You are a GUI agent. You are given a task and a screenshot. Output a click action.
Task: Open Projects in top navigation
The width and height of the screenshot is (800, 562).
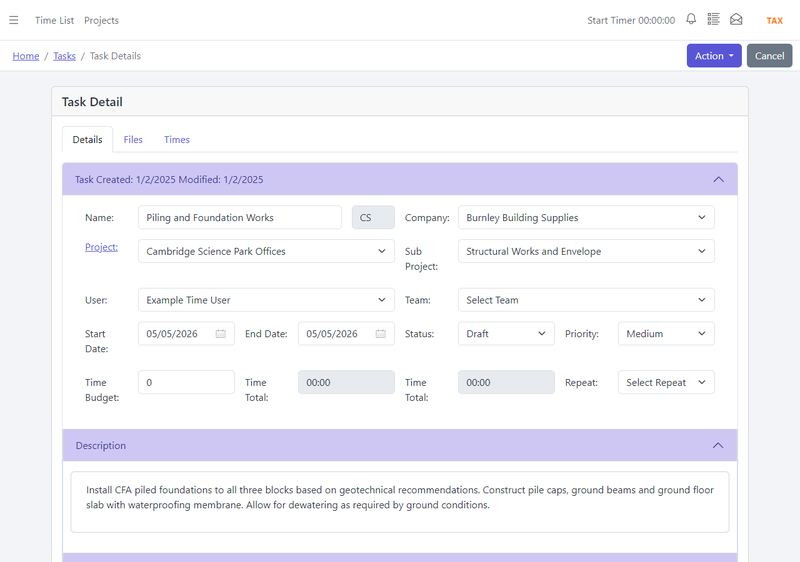pos(102,20)
